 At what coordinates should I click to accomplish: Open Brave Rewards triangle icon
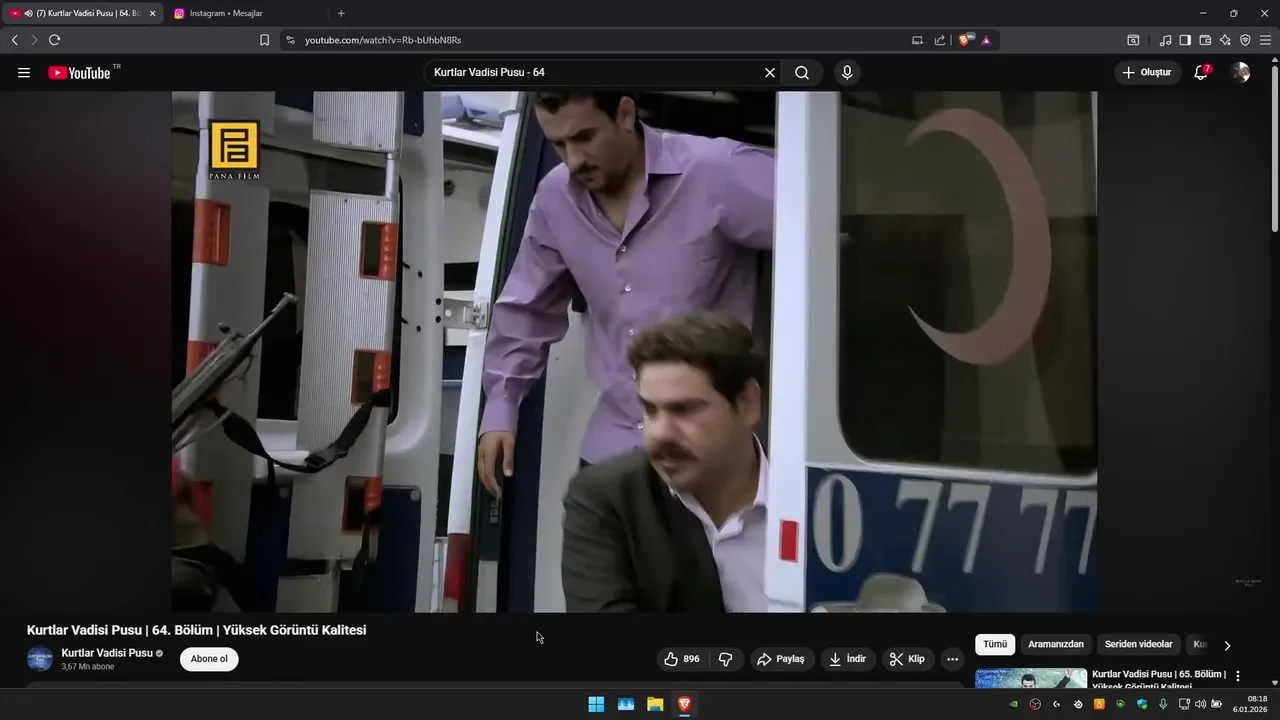click(x=986, y=40)
